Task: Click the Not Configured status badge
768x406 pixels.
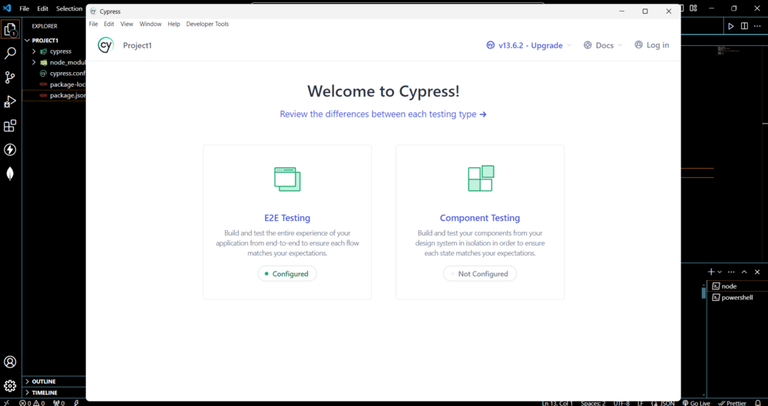Action: click(x=480, y=274)
